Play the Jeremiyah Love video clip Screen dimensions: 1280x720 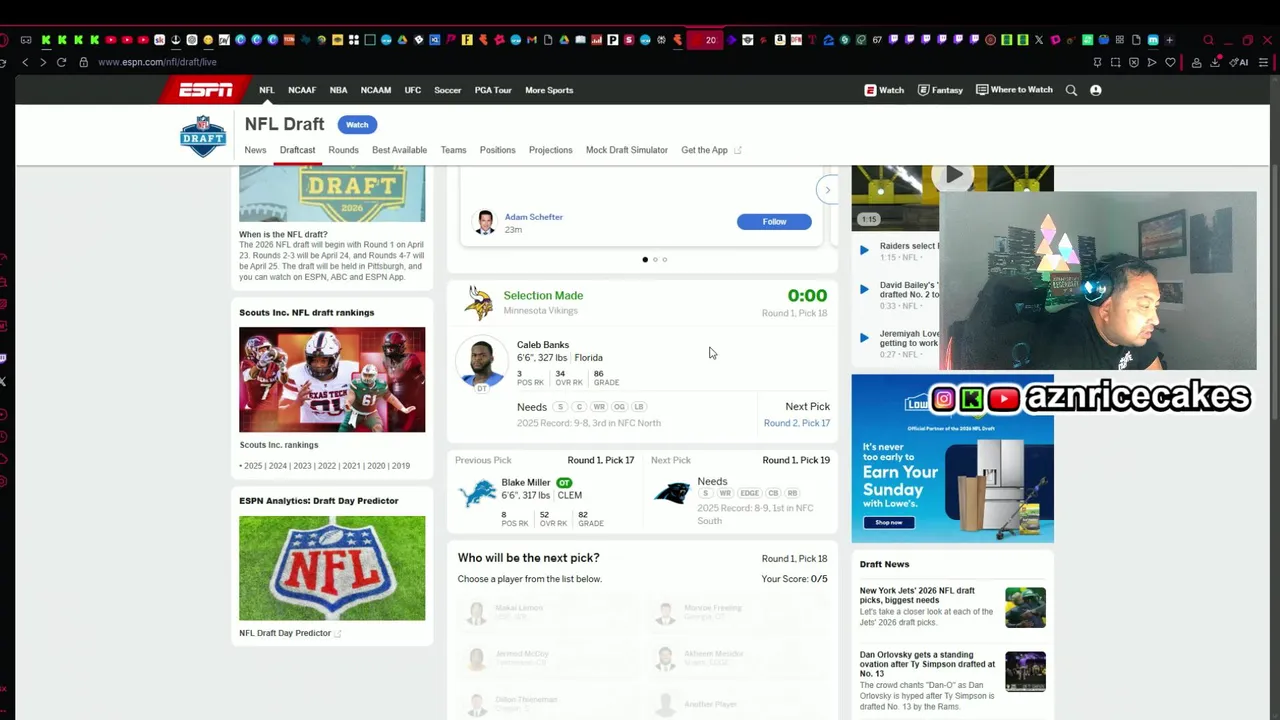point(864,338)
